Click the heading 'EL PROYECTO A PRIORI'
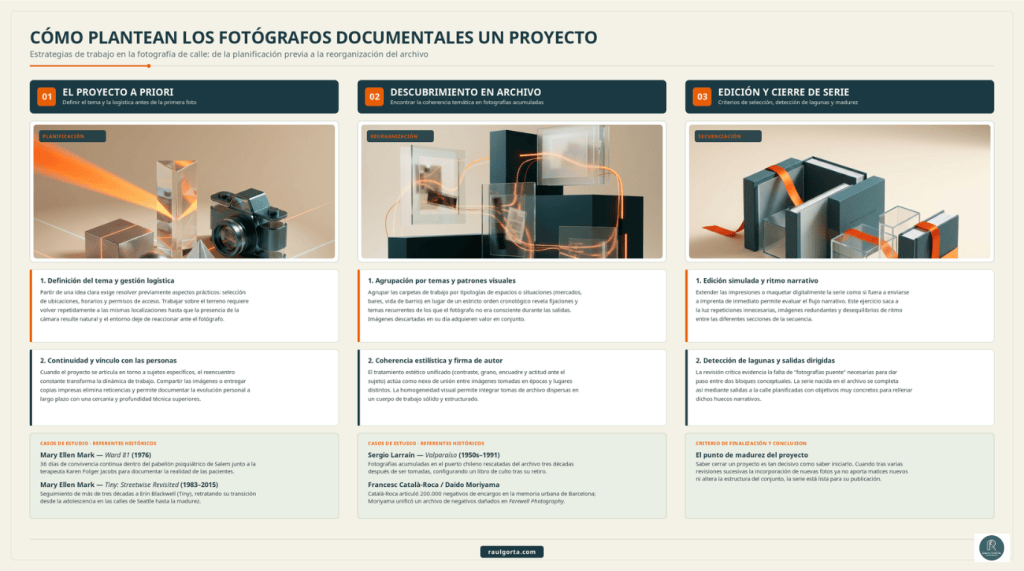The image size is (1024, 571). tap(118, 92)
